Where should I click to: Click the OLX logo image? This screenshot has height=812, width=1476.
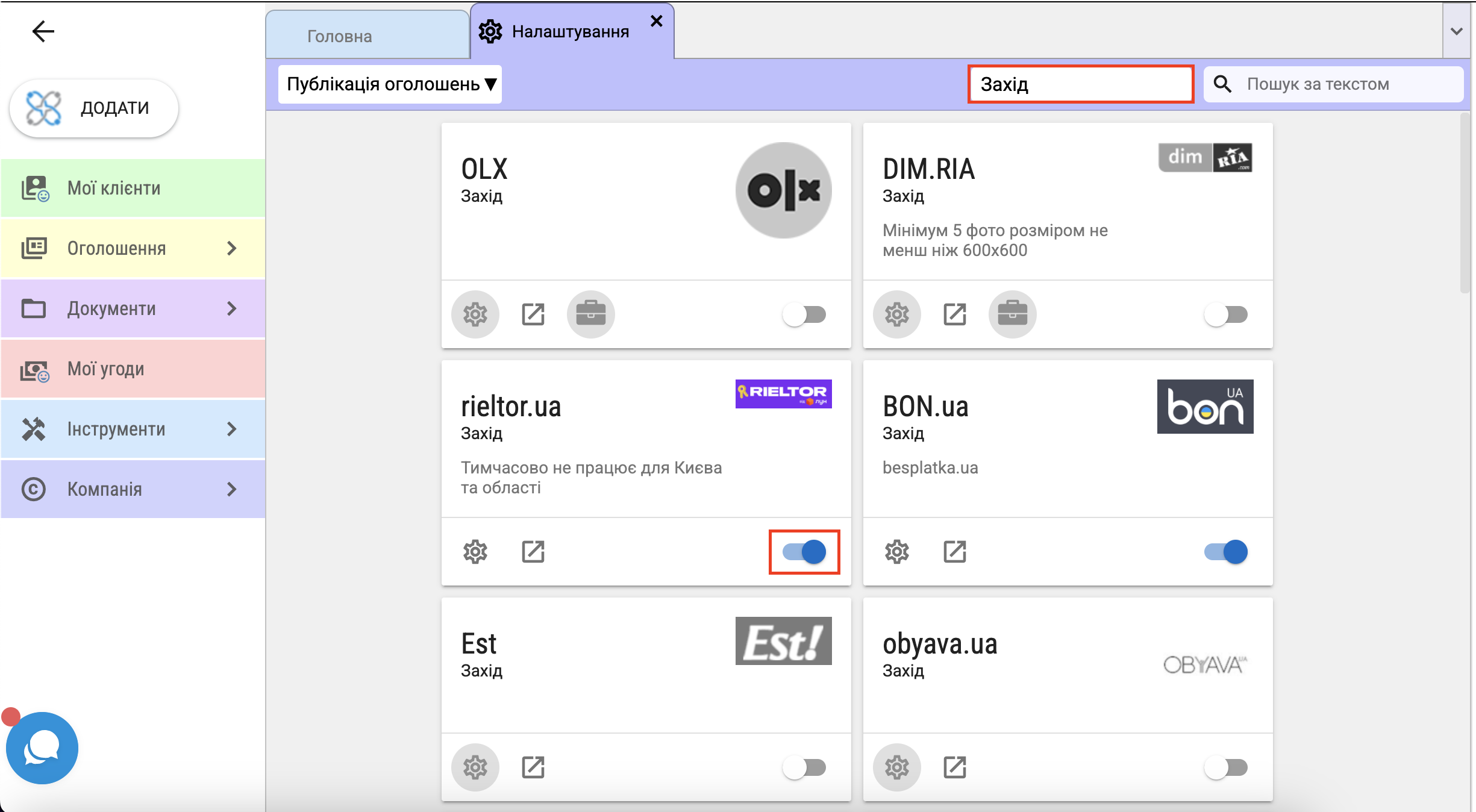[x=784, y=190]
